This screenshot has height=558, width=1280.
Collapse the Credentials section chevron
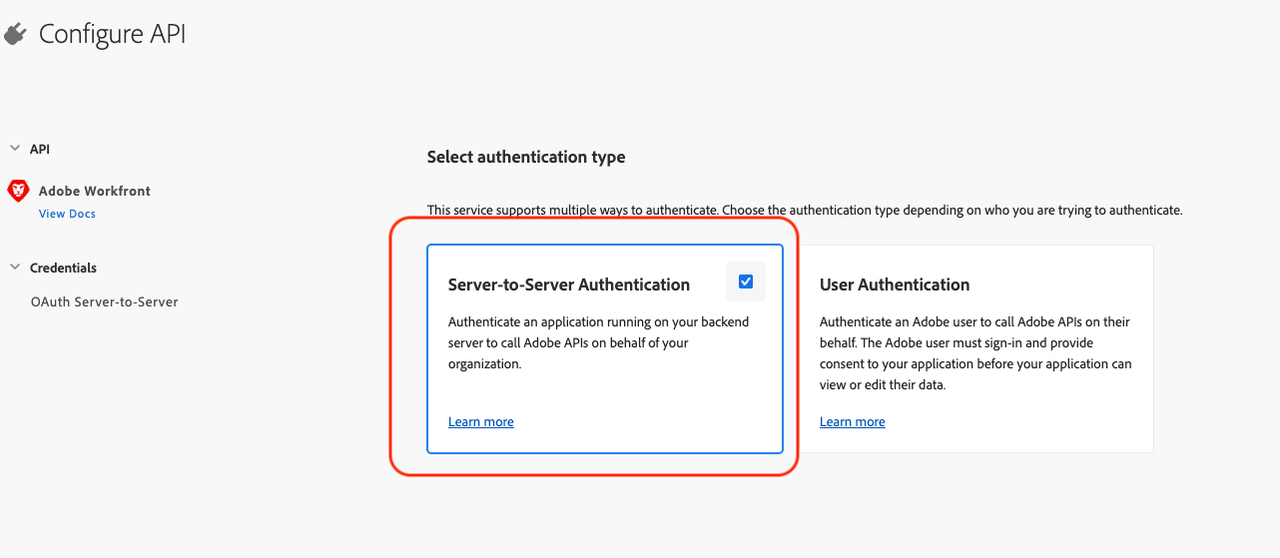tap(15, 267)
